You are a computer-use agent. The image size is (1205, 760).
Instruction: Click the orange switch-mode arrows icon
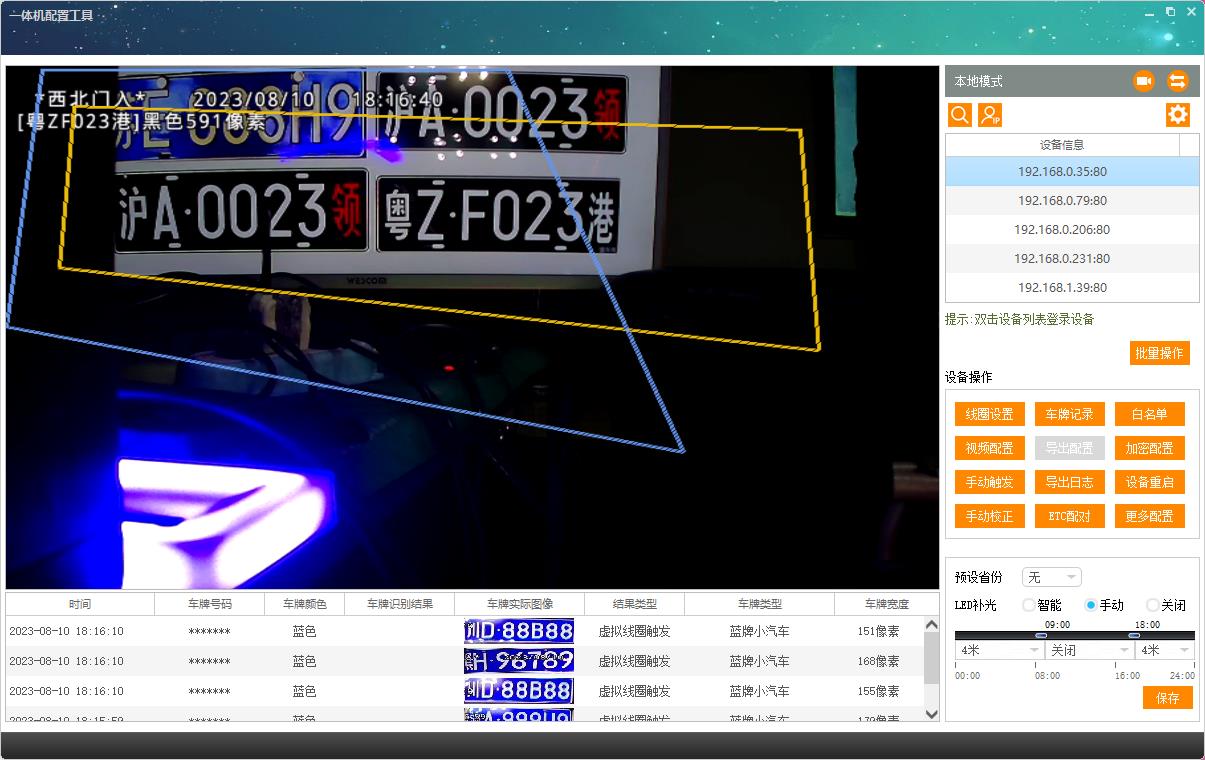[1177, 81]
